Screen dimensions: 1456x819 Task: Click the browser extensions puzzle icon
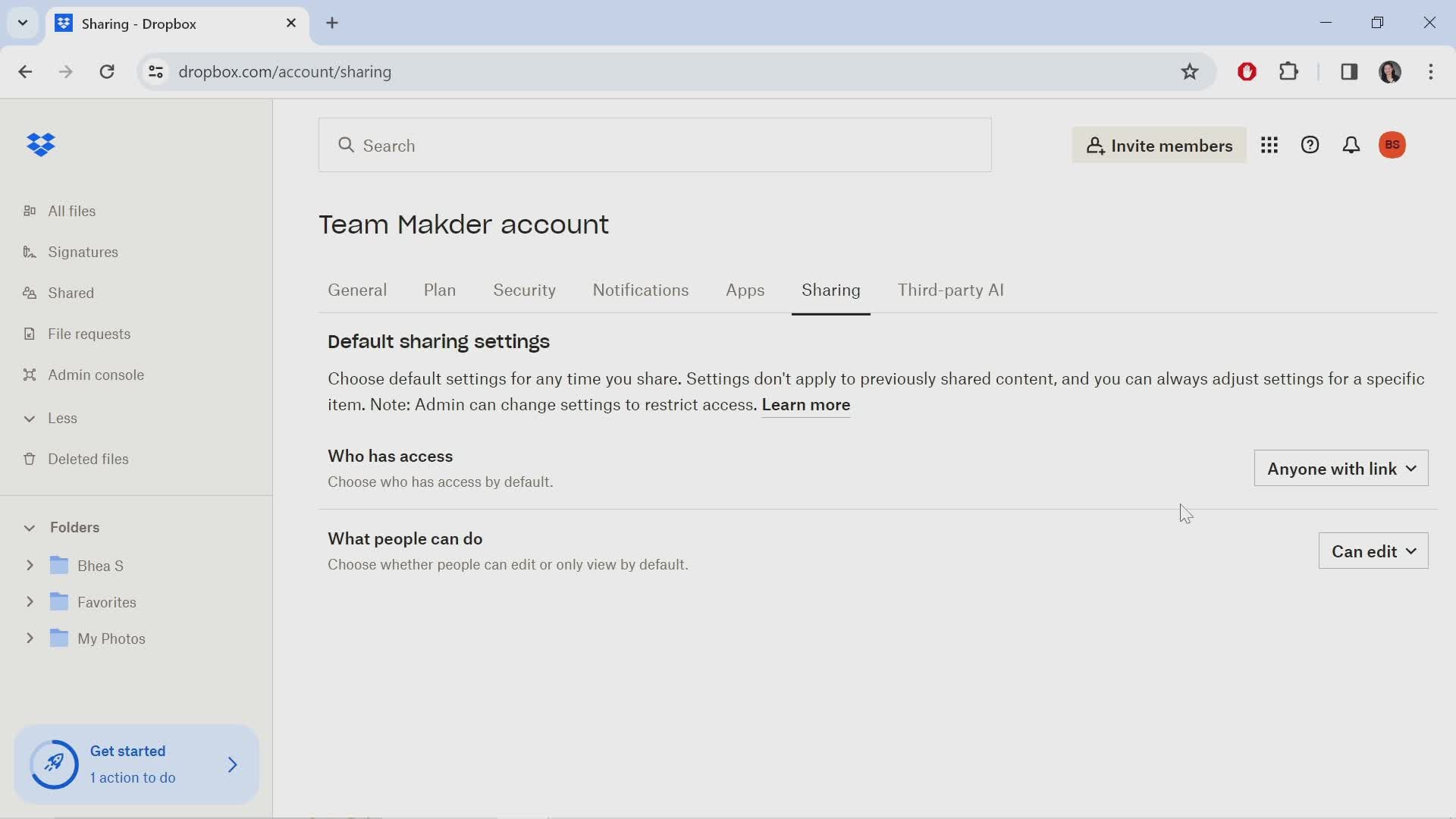pyautogui.click(x=1289, y=71)
